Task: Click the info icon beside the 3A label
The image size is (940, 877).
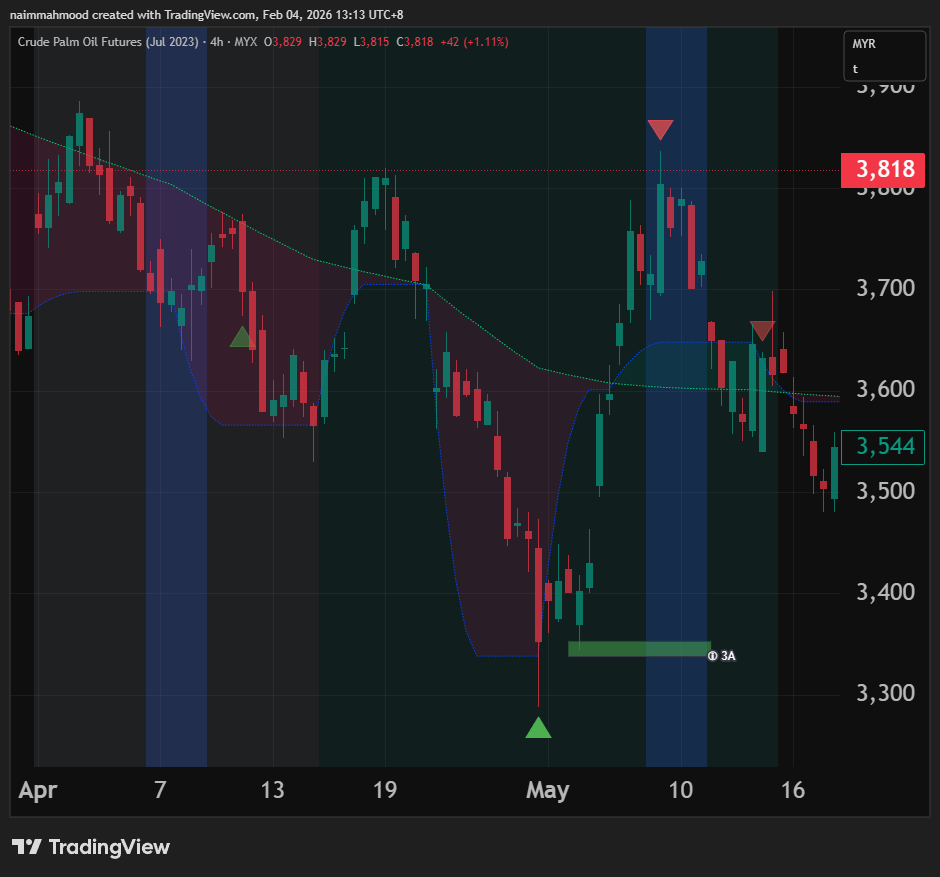Action: coord(712,656)
